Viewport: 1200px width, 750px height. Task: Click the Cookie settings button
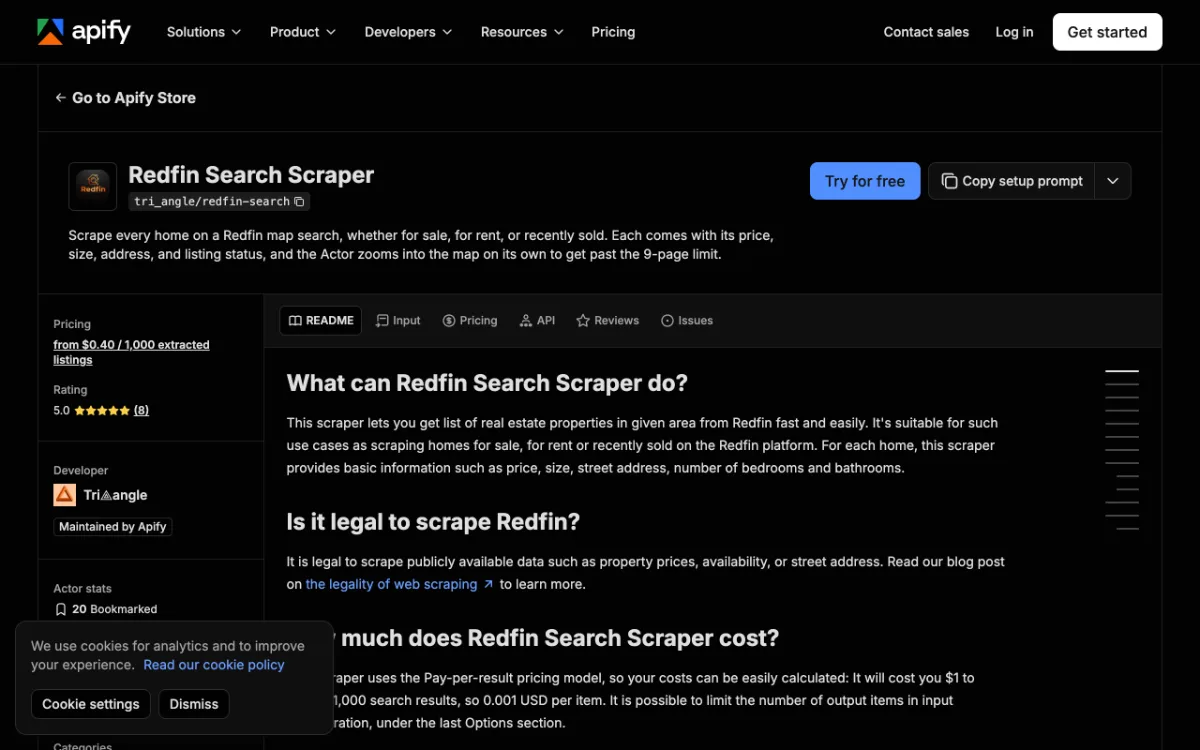tap(91, 704)
